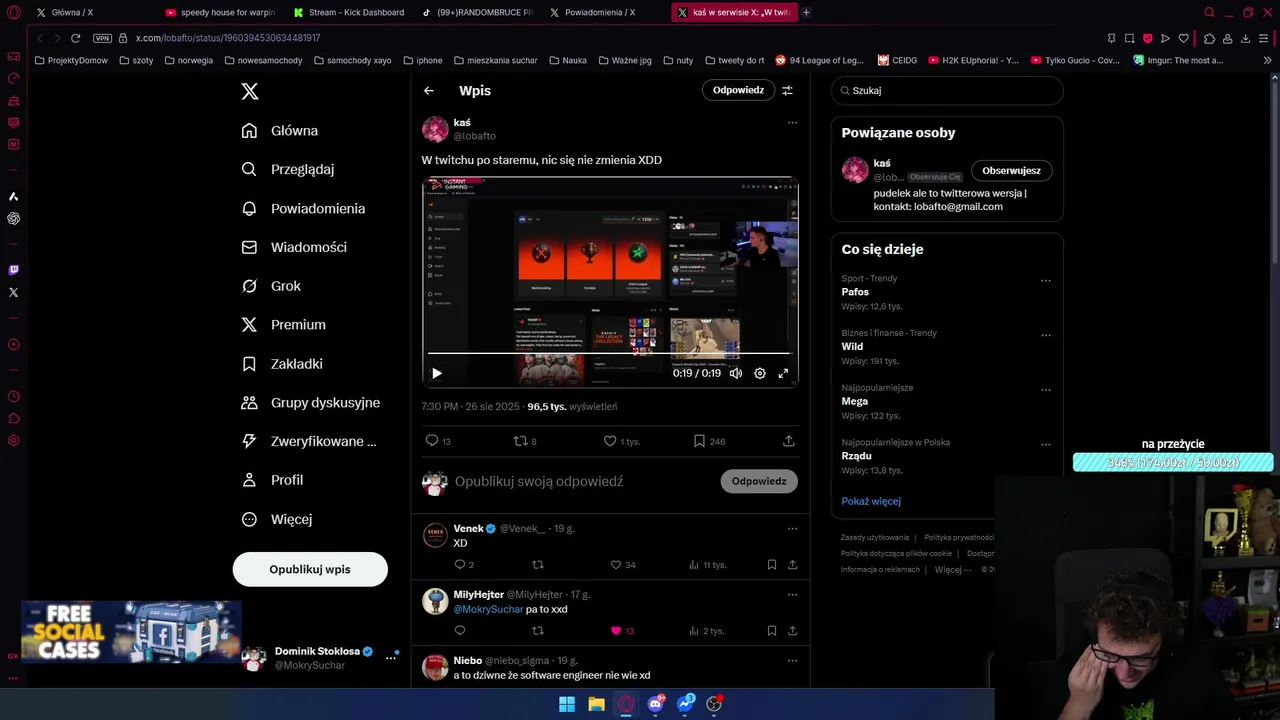Open Profil page
This screenshot has height=720, width=1280.
point(272,480)
